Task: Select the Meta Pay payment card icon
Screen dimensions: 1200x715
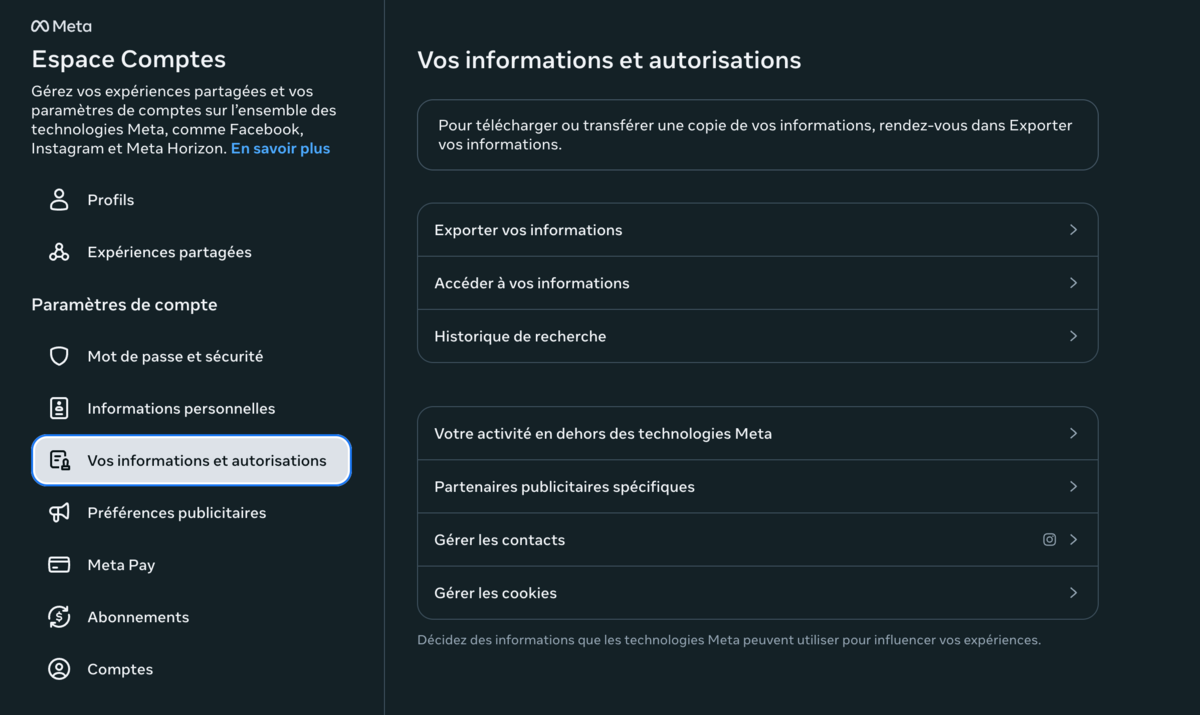Action: [x=58, y=564]
